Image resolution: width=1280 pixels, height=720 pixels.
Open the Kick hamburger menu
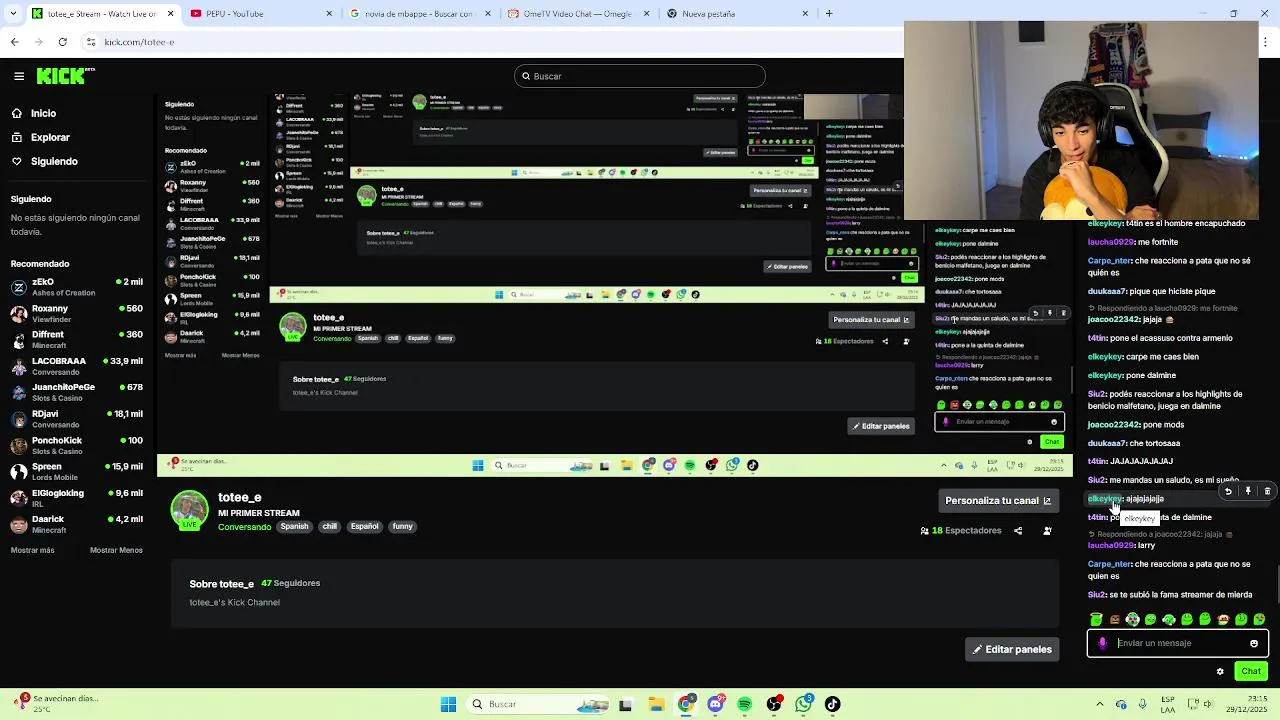point(19,76)
